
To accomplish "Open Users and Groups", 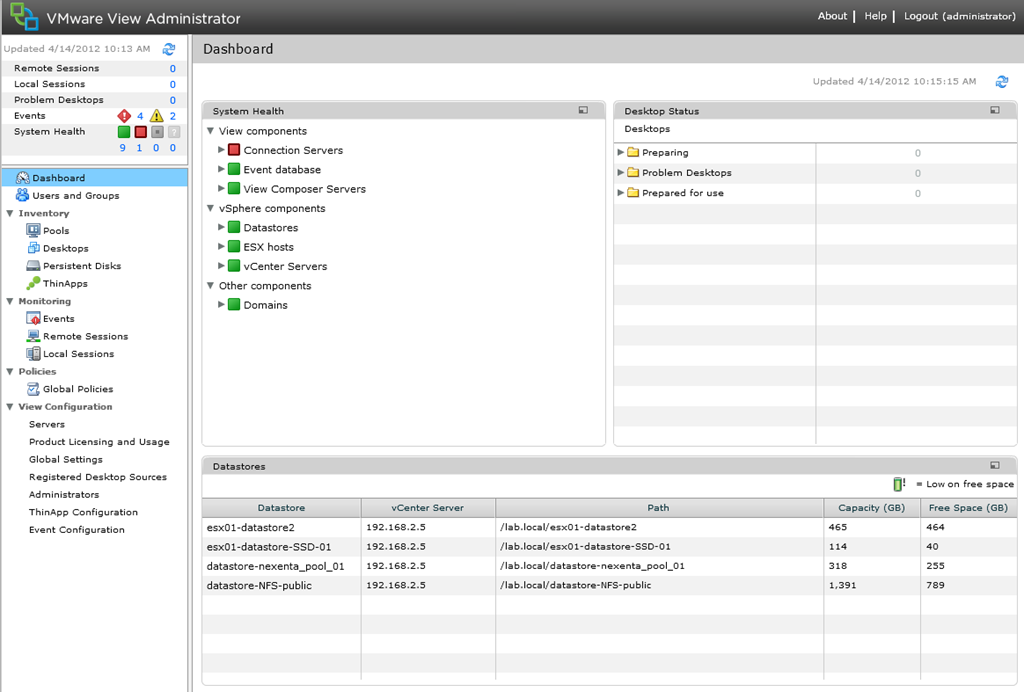I will 76,195.
